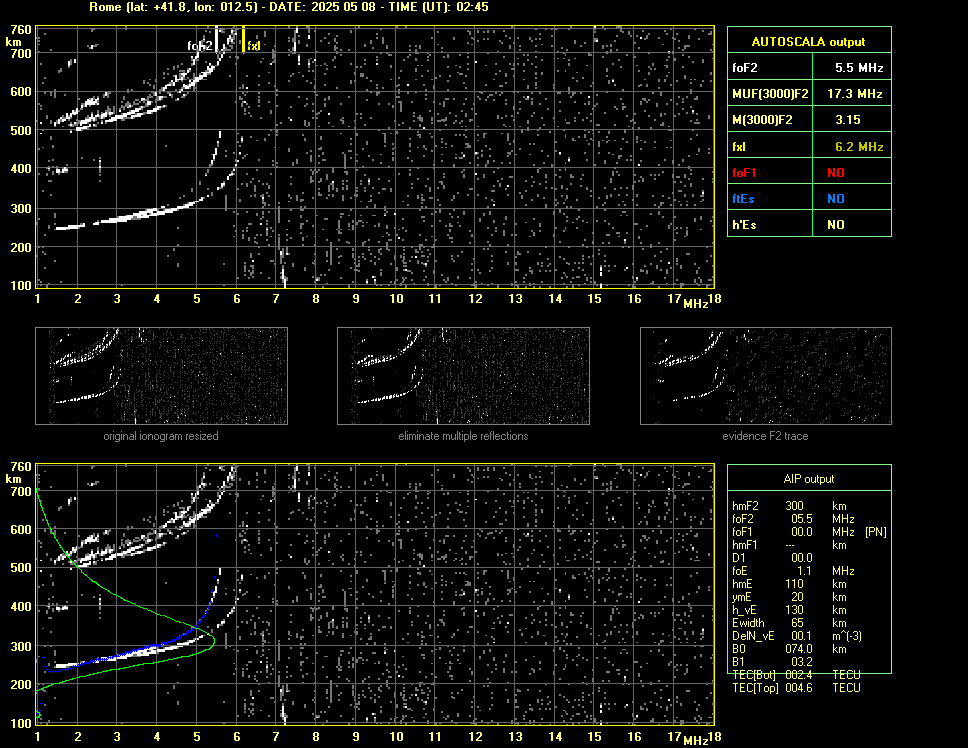968x748 pixels.
Task: Click the AIP foF1 00.0 MHz row
Action: click(x=809, y=531)
